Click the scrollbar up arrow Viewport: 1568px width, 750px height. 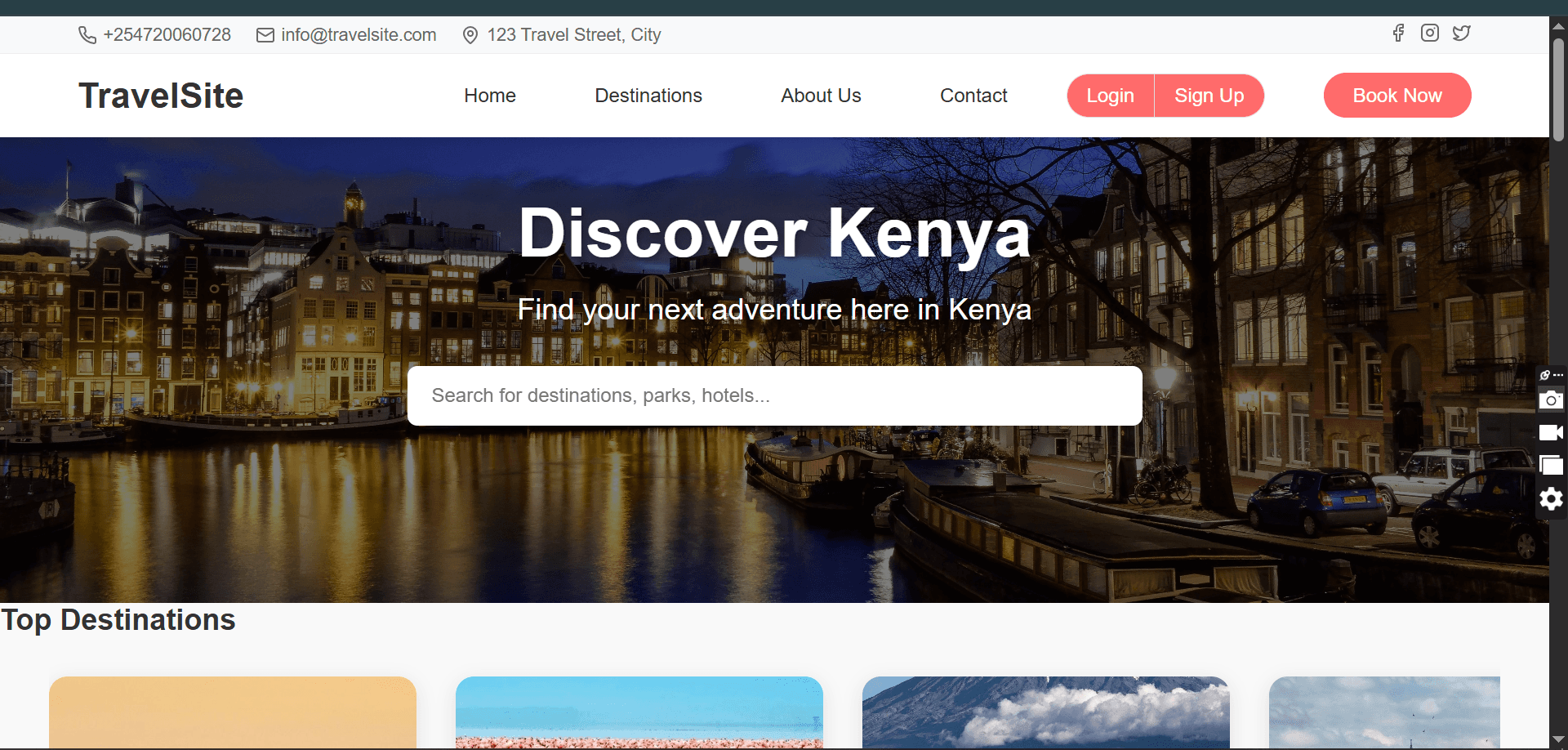(x=1558, y=25)
